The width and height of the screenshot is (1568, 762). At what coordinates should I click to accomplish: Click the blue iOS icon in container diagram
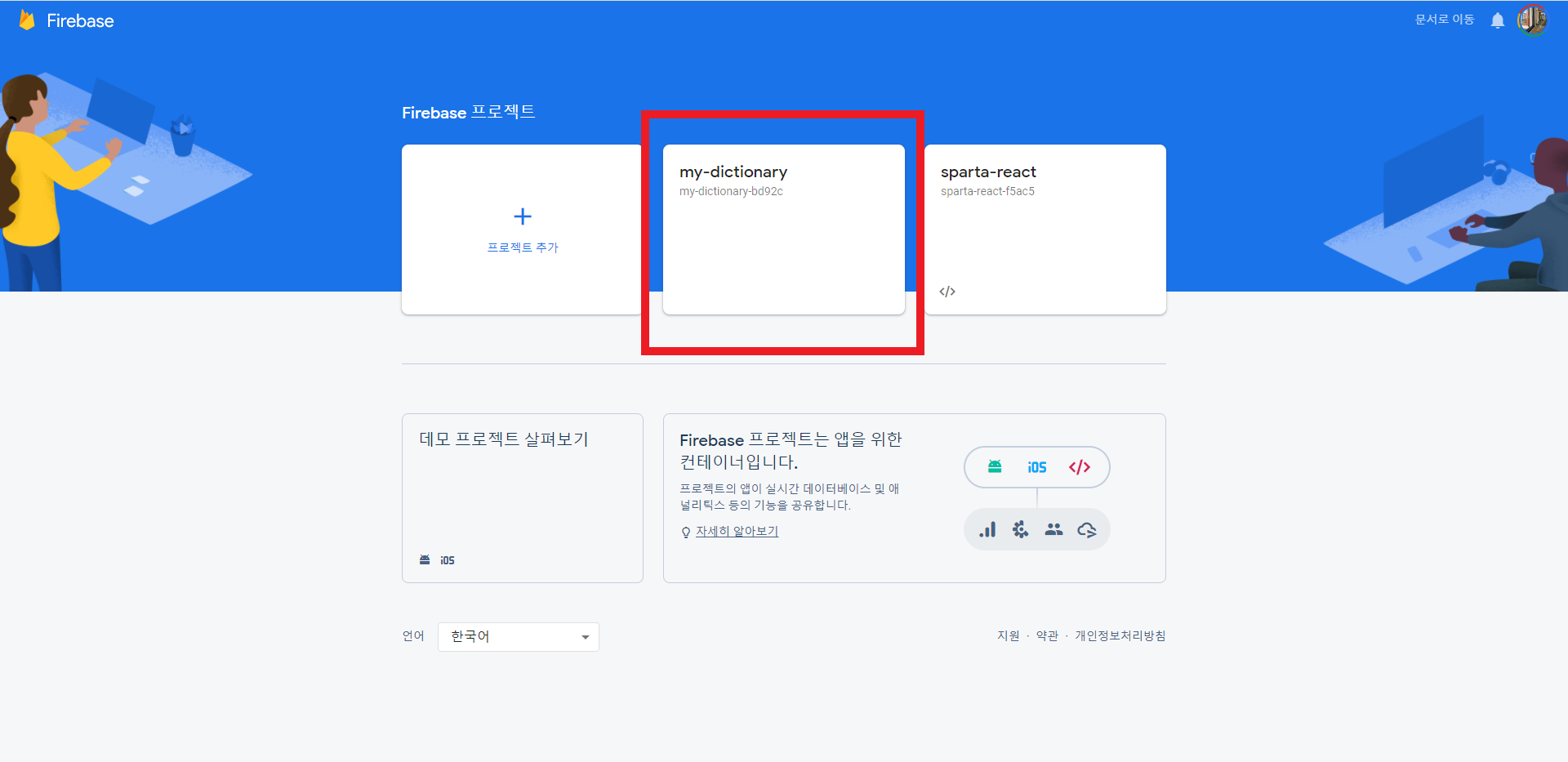tap(1037, 467)
